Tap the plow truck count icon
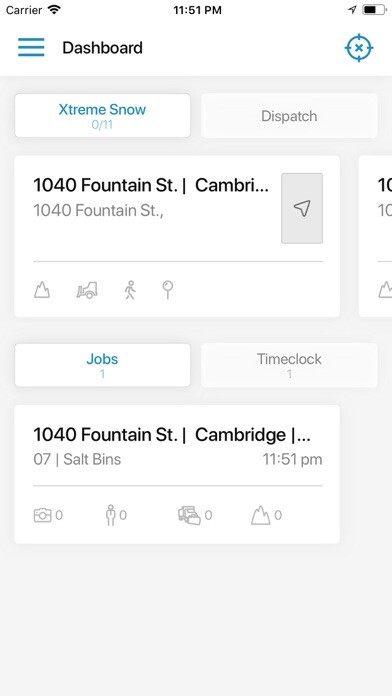This screenshot has width=392, height=696. pos(195,515)
